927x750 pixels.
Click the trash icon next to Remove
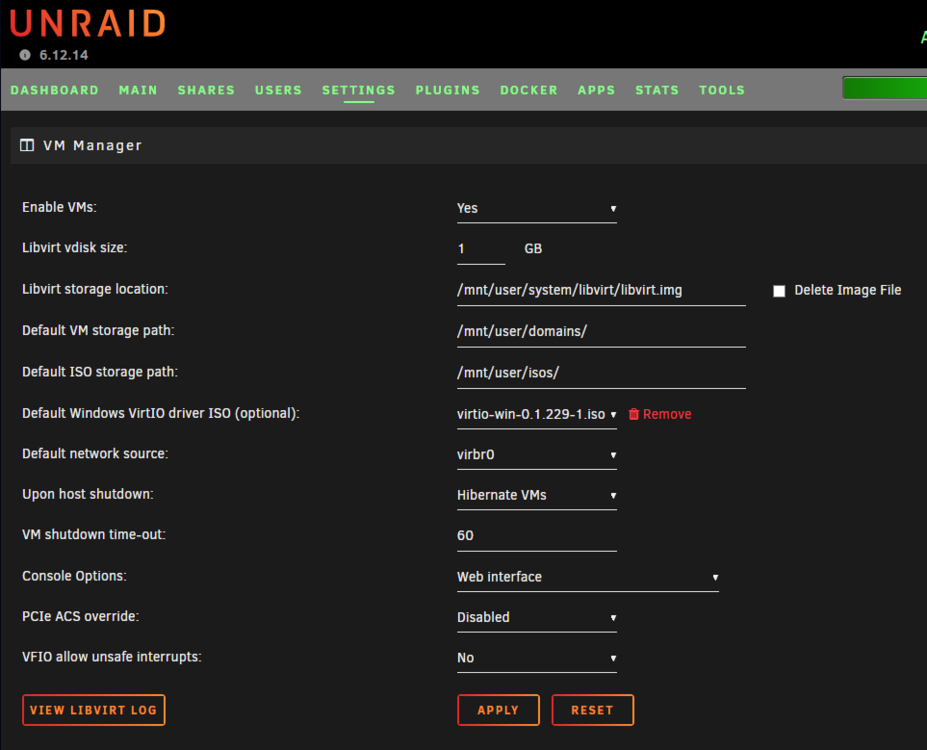pyautogui.click(x=634, y=414)
